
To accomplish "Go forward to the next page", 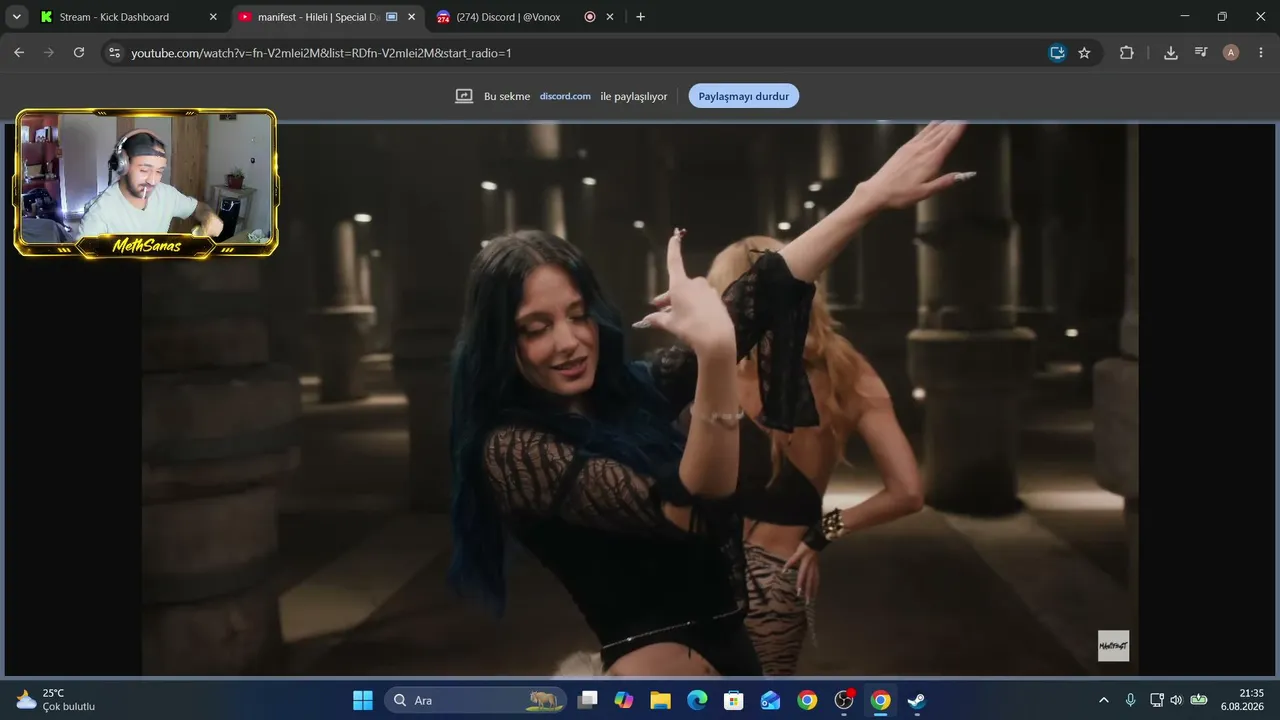I will pos(49,53).
